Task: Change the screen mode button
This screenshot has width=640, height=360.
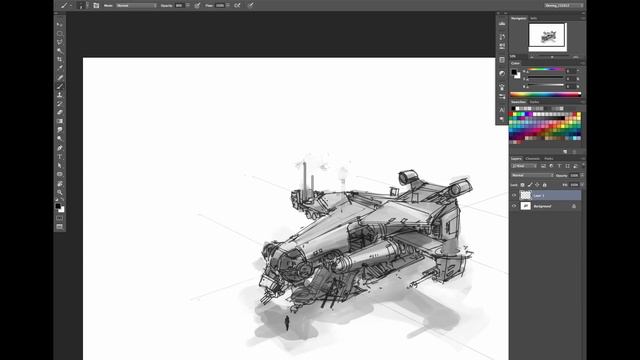Action: 60,227
